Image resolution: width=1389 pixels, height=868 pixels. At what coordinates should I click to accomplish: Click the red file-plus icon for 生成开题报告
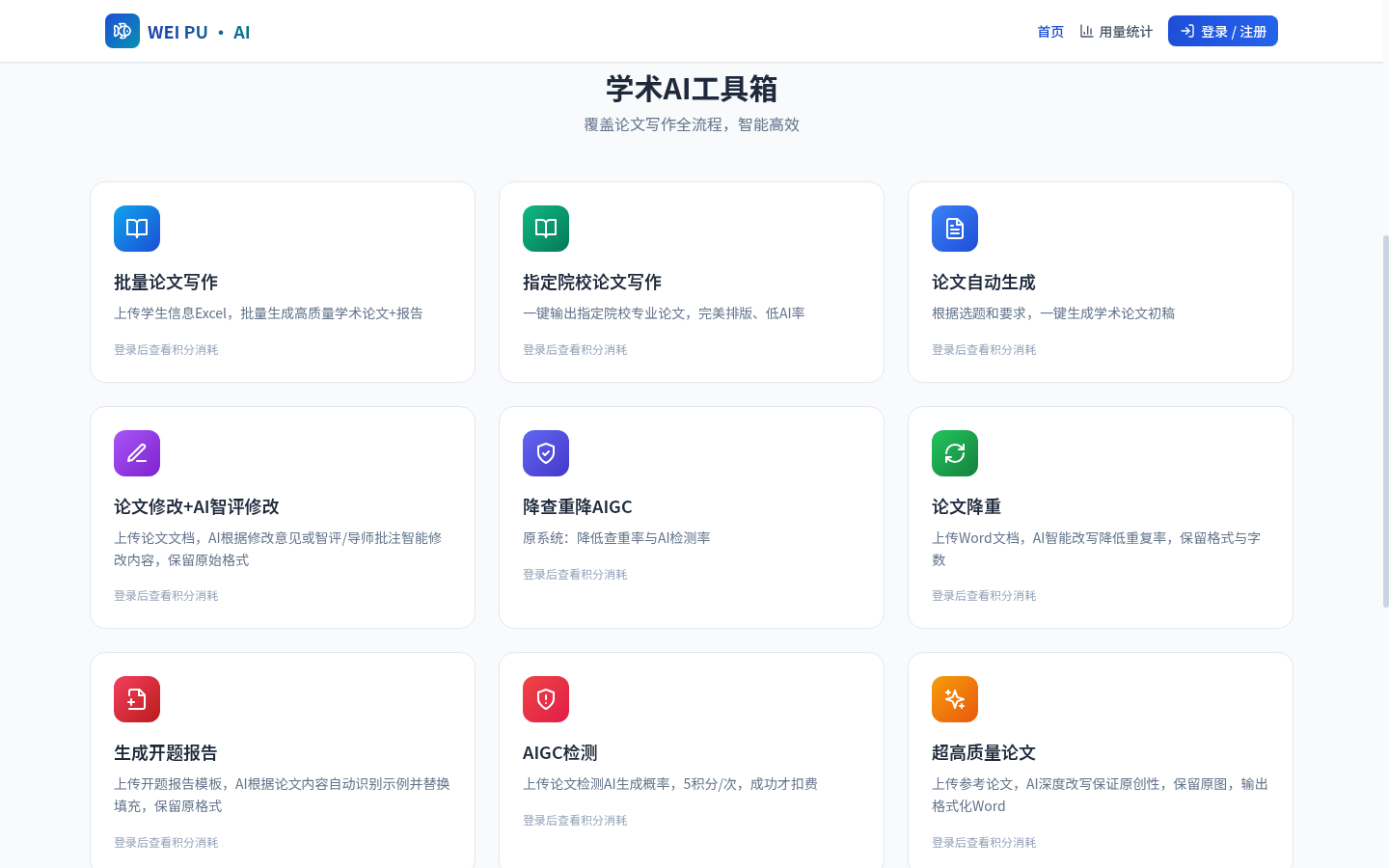[137, 699]
